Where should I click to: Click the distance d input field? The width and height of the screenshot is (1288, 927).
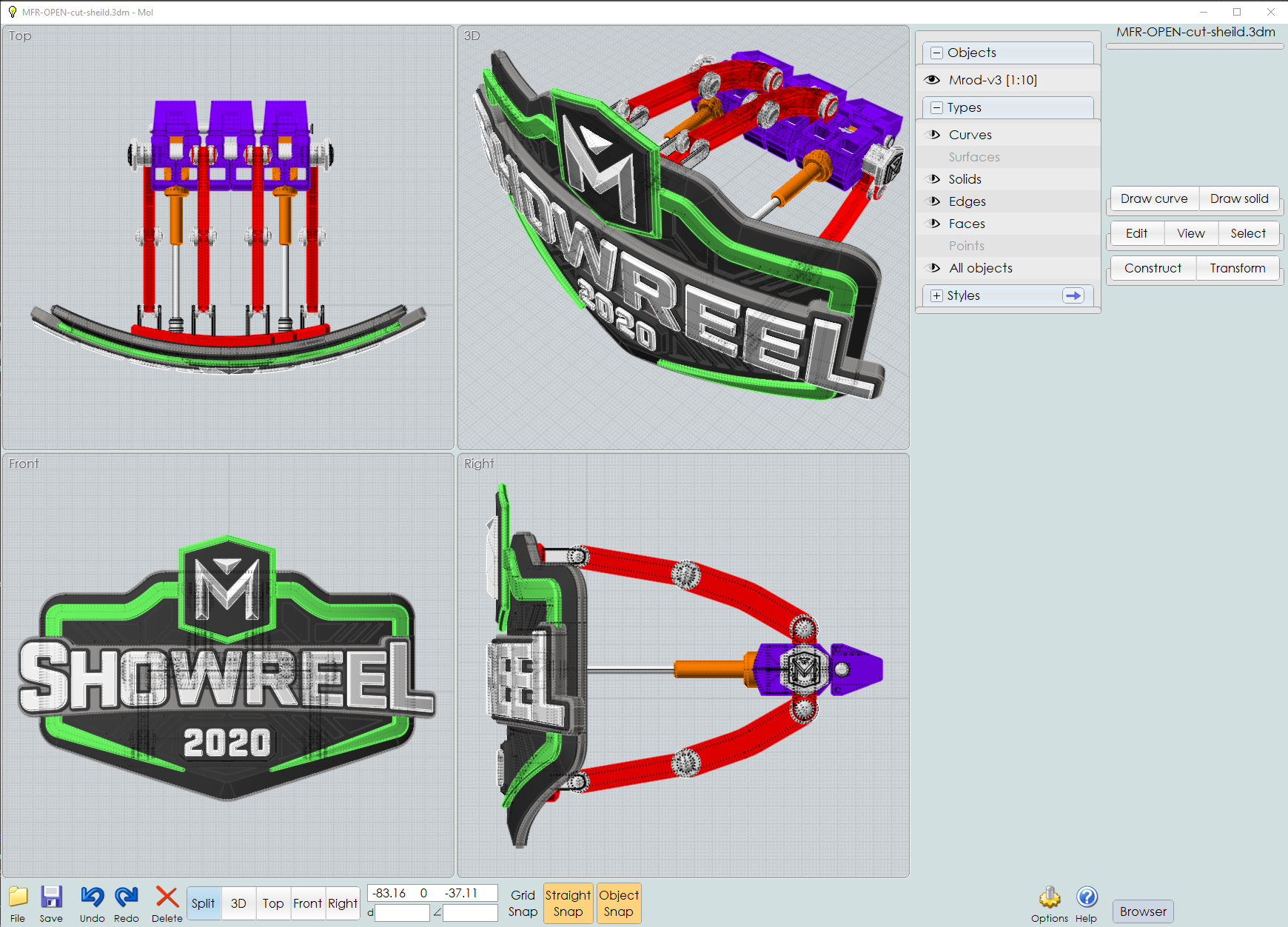(402, 913)
